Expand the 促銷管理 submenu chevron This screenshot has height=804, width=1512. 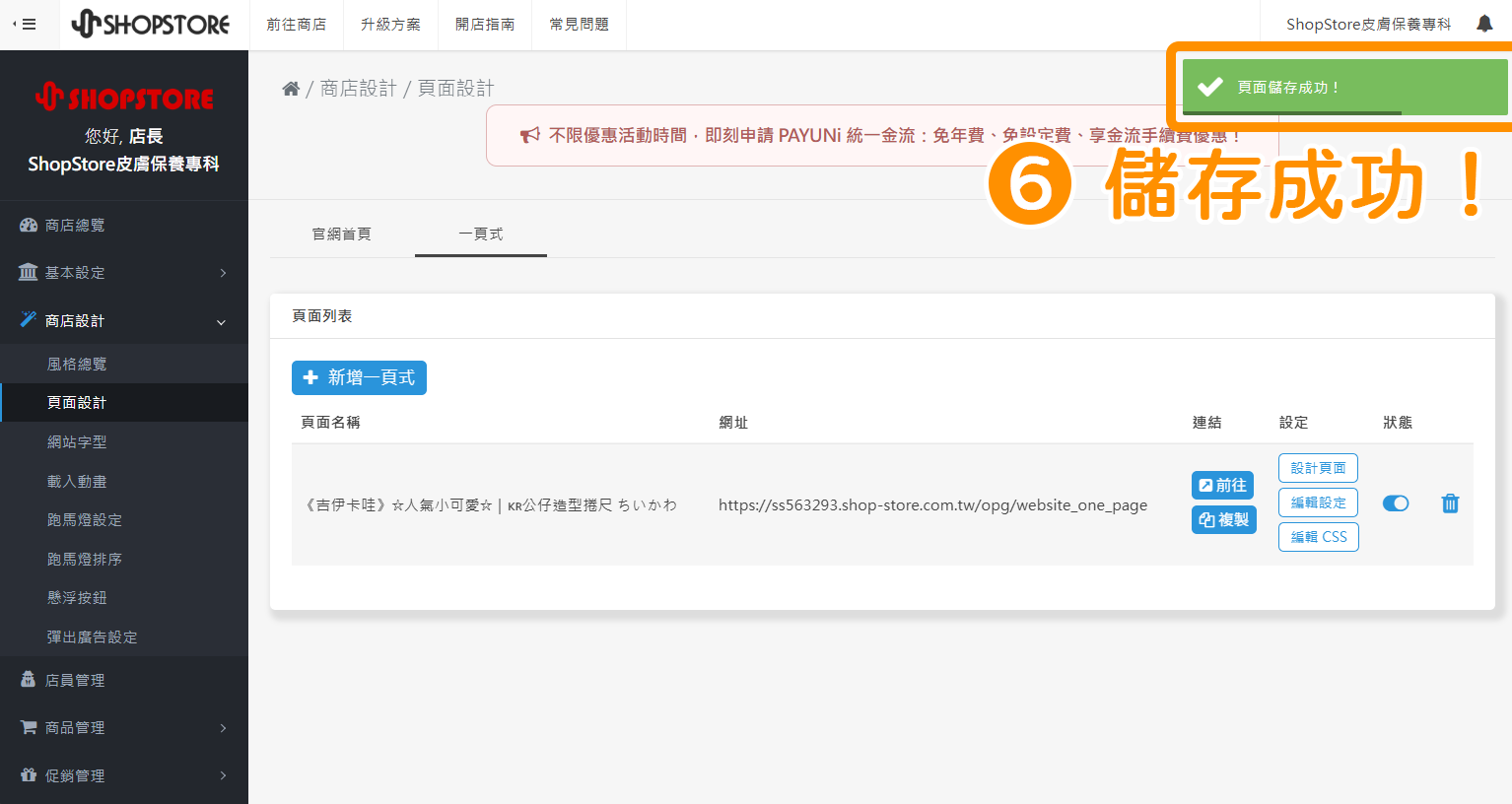point(223,775)
